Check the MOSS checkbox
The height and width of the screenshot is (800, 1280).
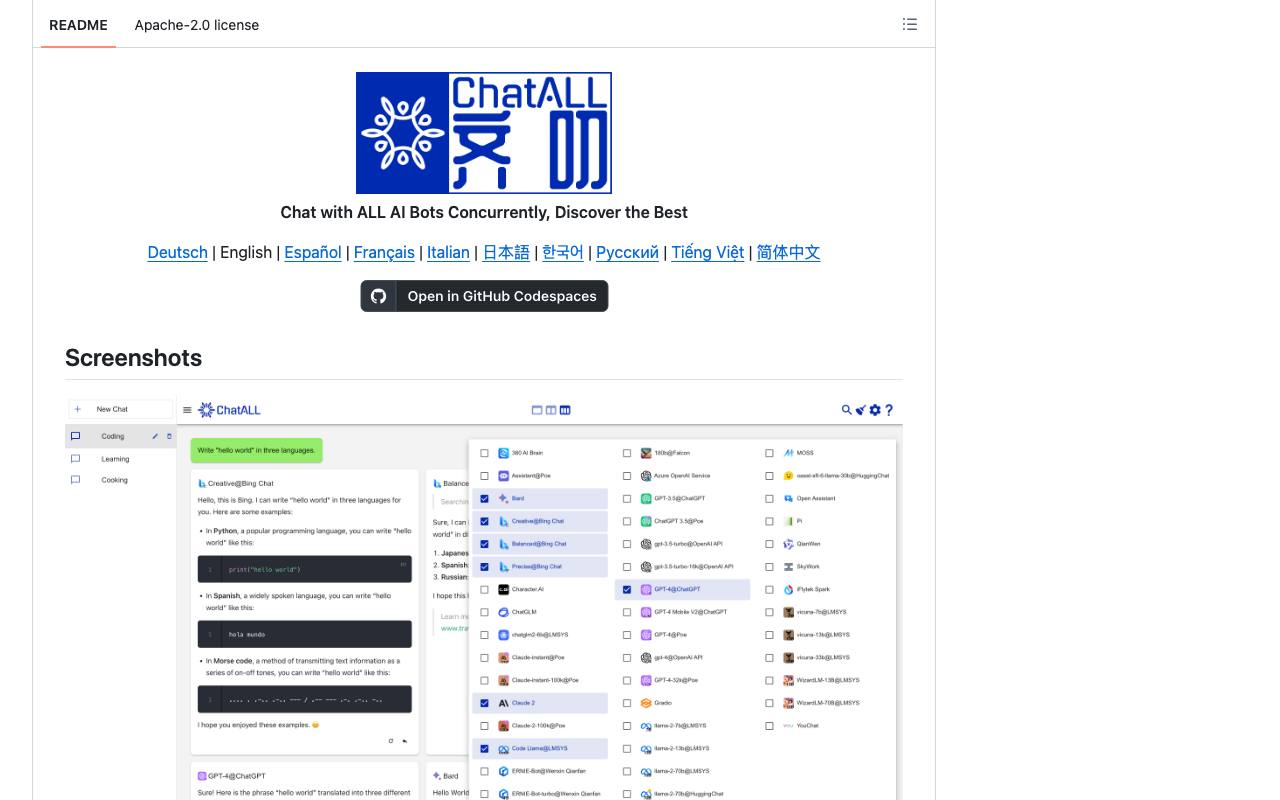click(x=769, y=453)
